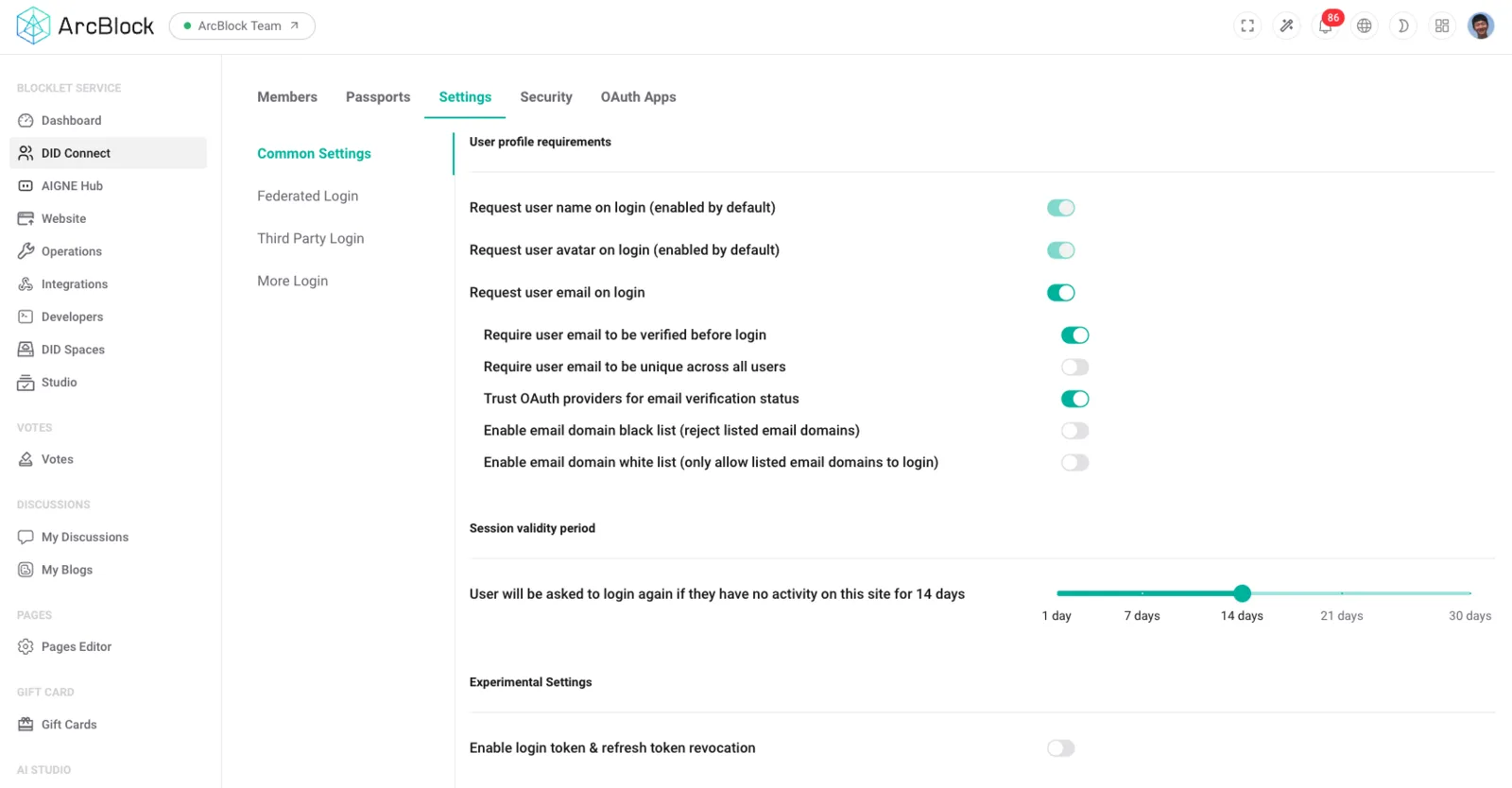Open the apps grid icon in header
Viewport: 1512px width, 788px height.
tap(1442, 26)
